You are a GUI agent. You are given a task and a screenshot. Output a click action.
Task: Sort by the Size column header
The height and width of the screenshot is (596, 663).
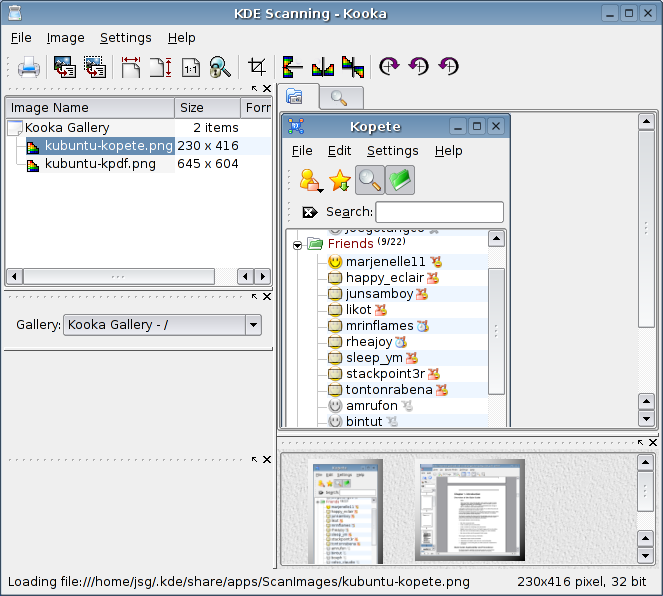[207, 108]
